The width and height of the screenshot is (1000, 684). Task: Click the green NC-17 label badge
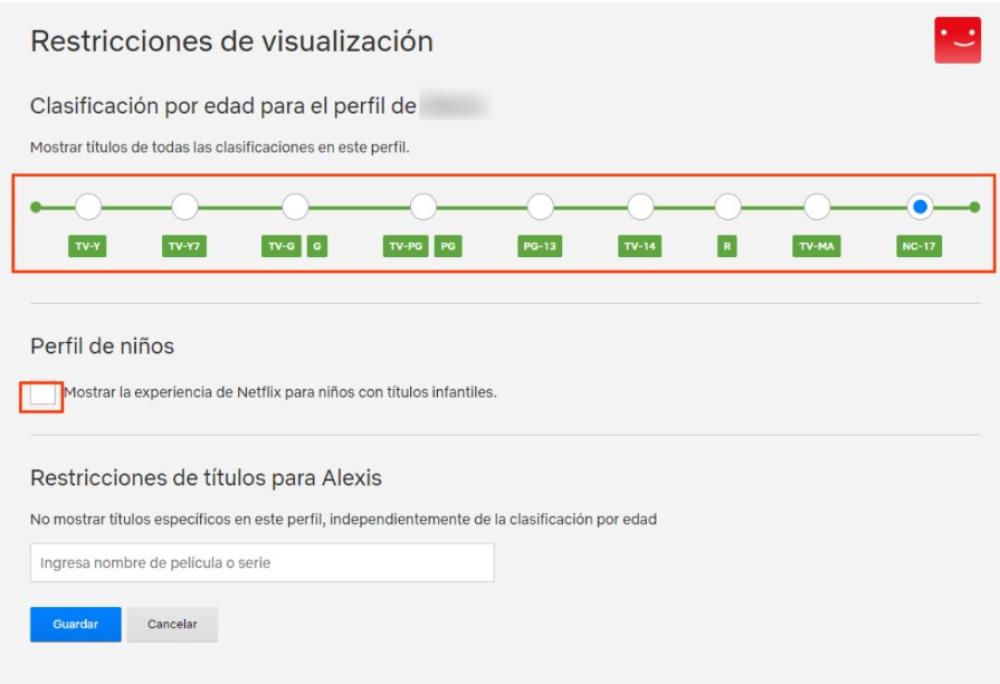920,246
